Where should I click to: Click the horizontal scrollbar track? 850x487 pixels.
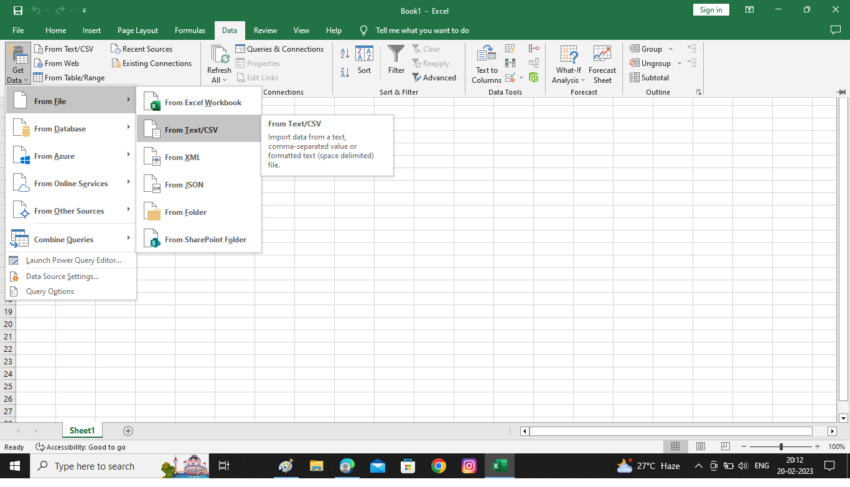click(671, 431)
